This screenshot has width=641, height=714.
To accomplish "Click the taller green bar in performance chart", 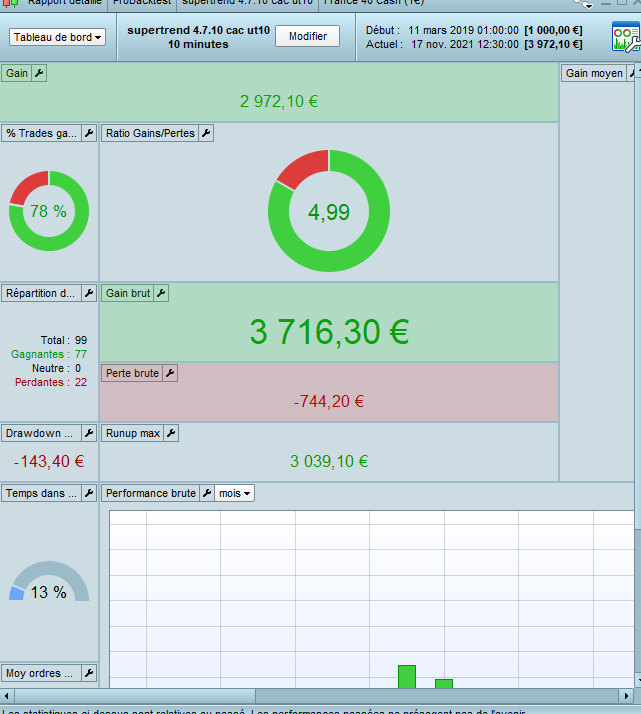I will point(407,677).
